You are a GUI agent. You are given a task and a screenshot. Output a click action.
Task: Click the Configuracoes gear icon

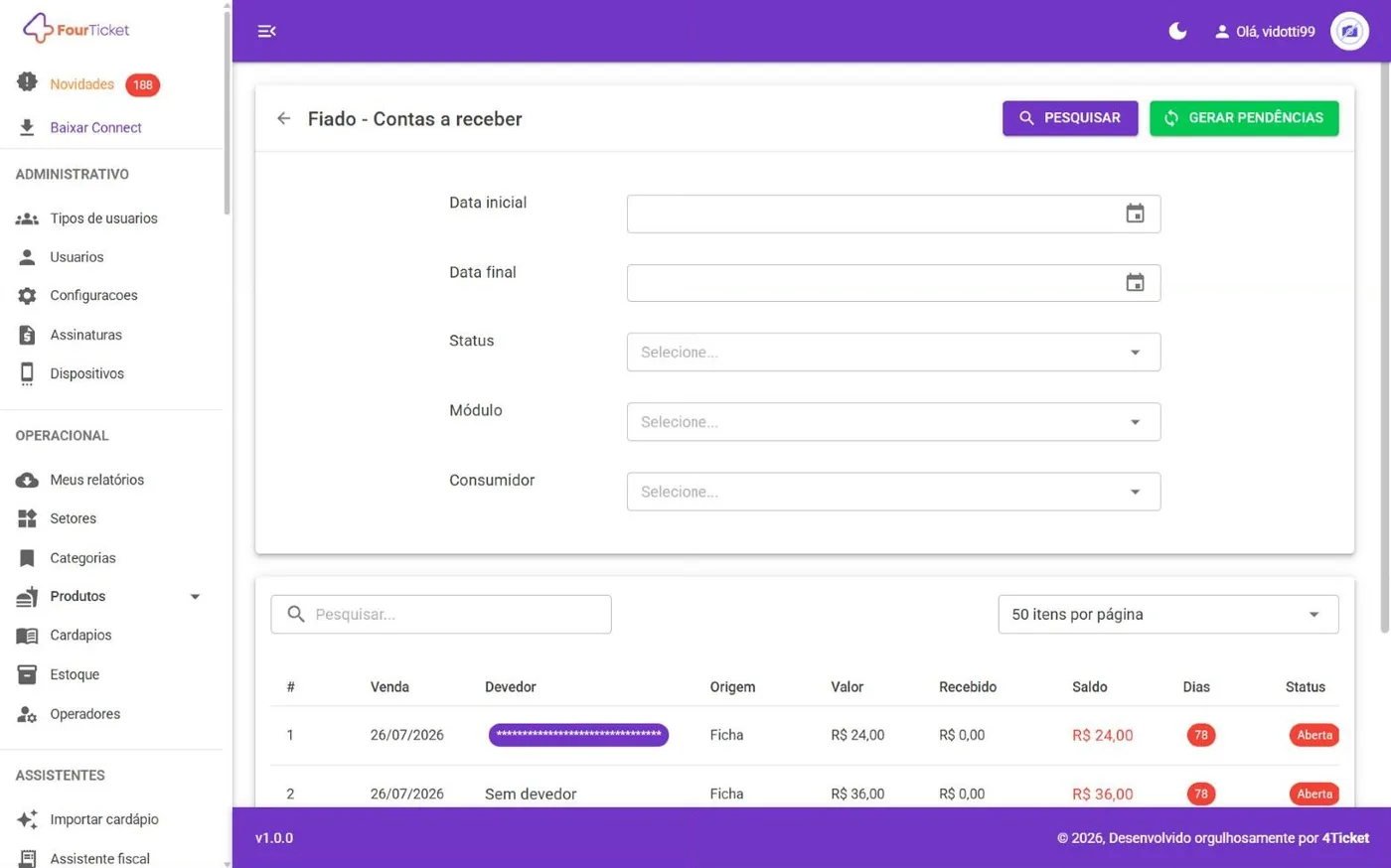click(27, 296)
